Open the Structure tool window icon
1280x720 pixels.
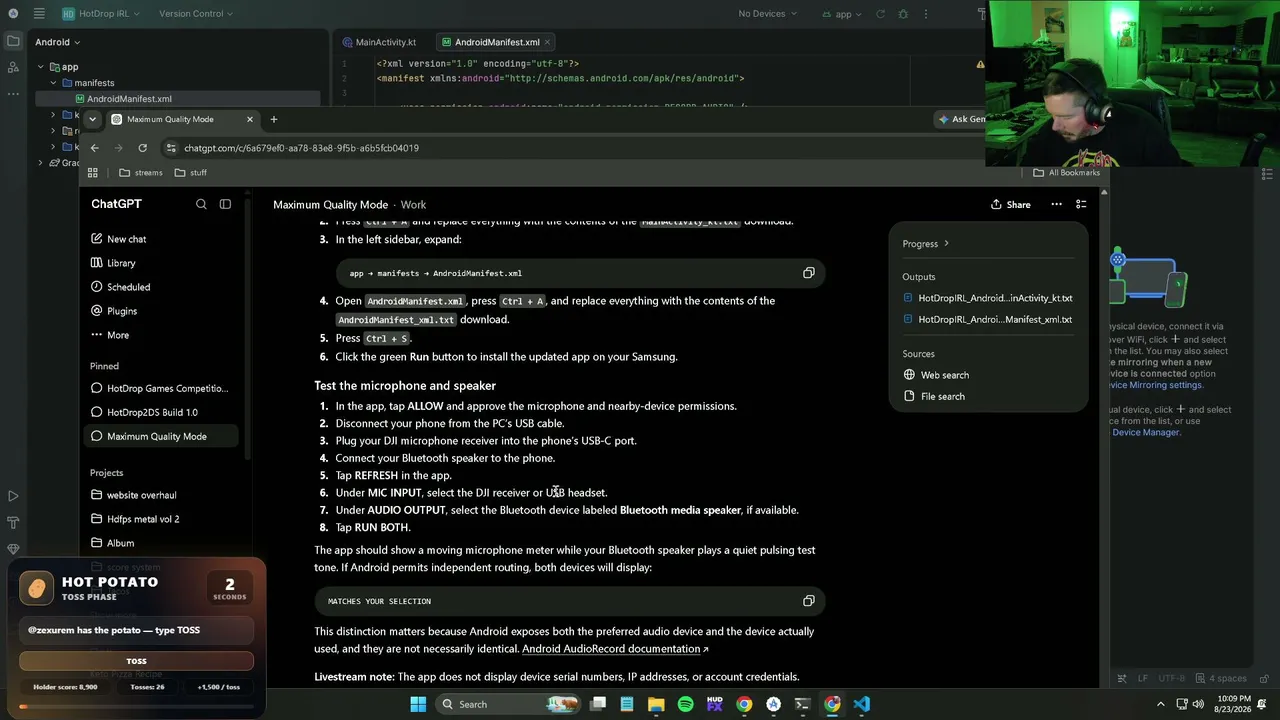(13, 67)
